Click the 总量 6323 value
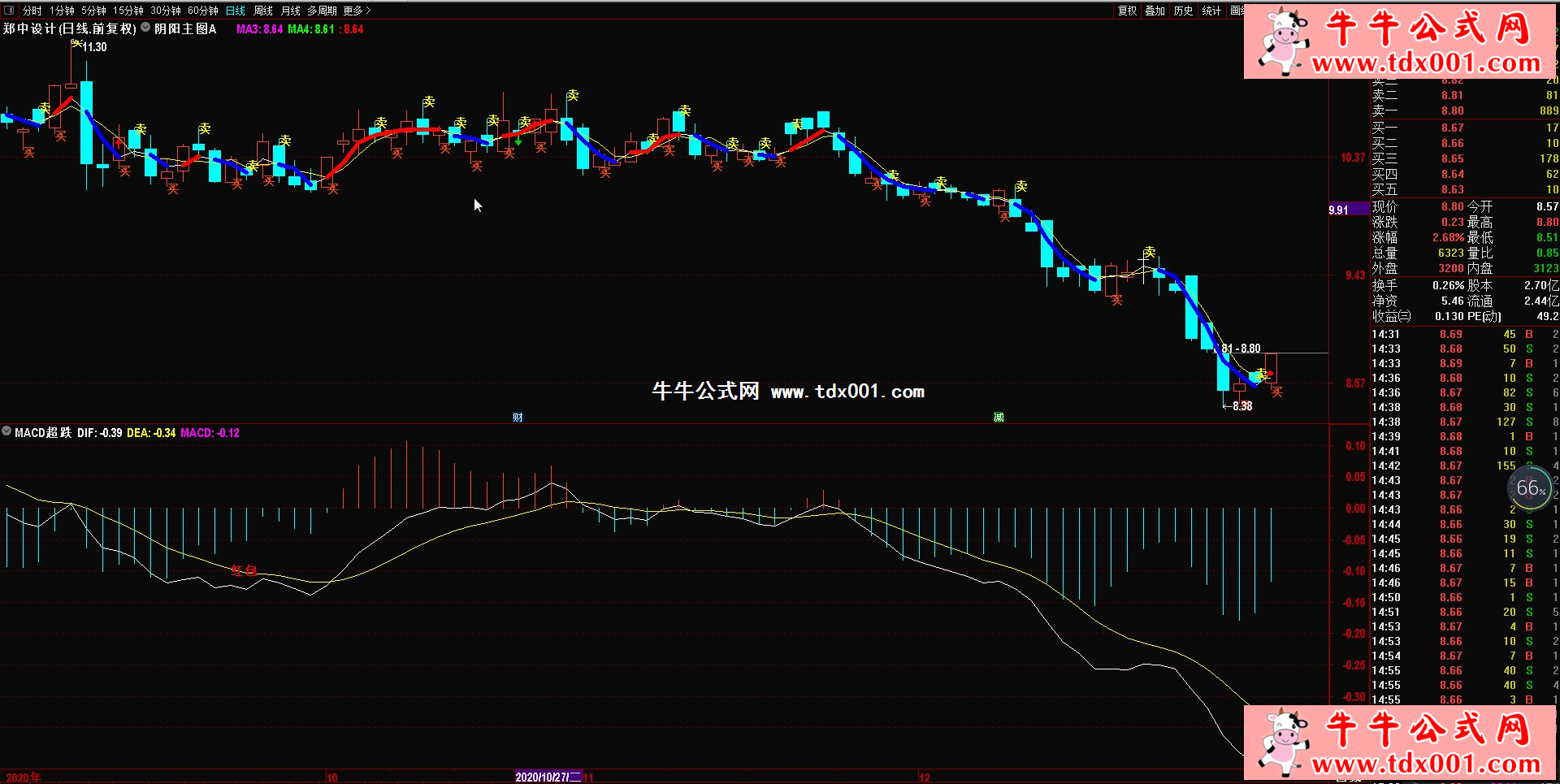 [x=1450, y=253]
